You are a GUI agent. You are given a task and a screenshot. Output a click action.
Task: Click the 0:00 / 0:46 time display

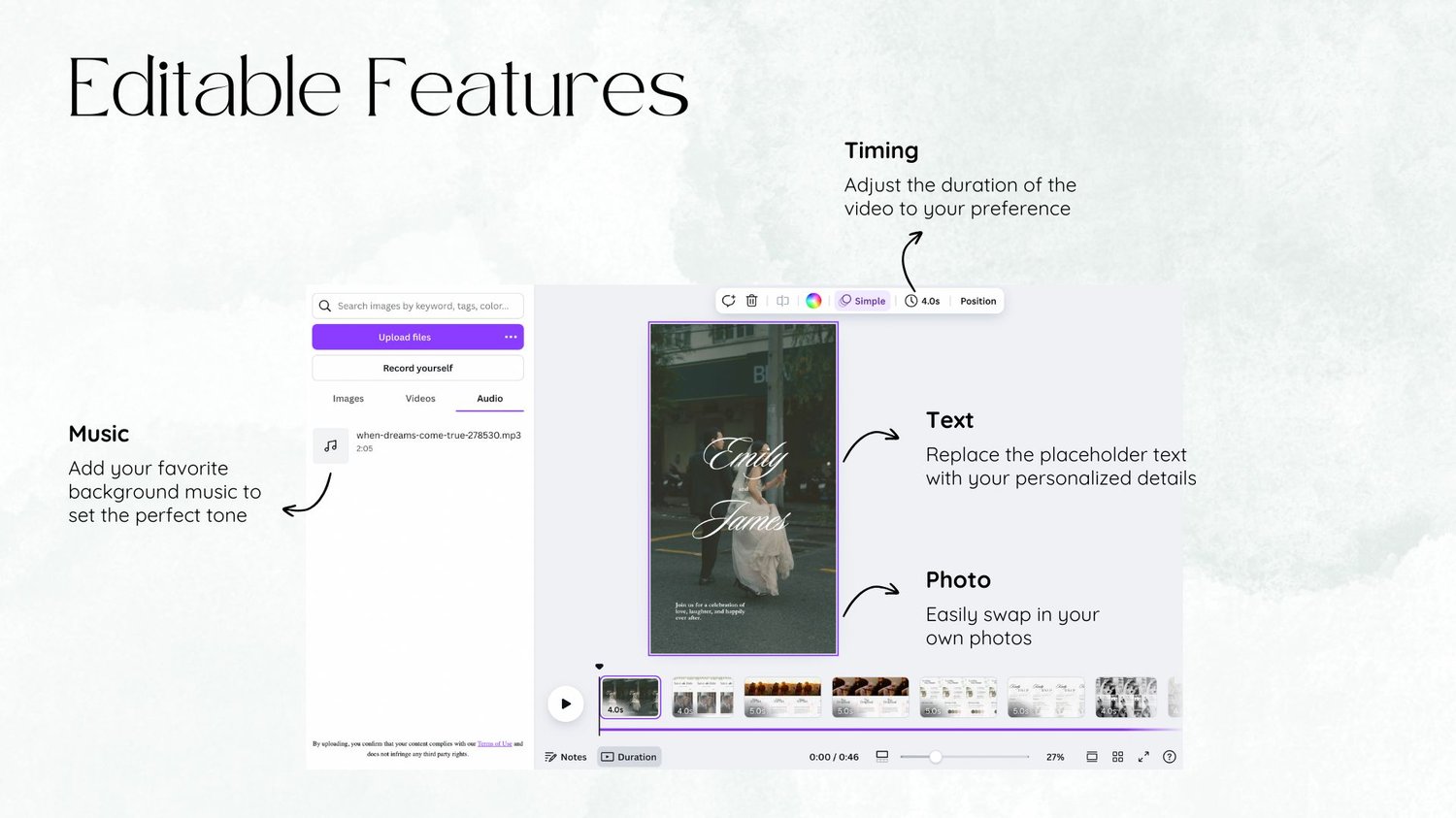click(834, 757)
